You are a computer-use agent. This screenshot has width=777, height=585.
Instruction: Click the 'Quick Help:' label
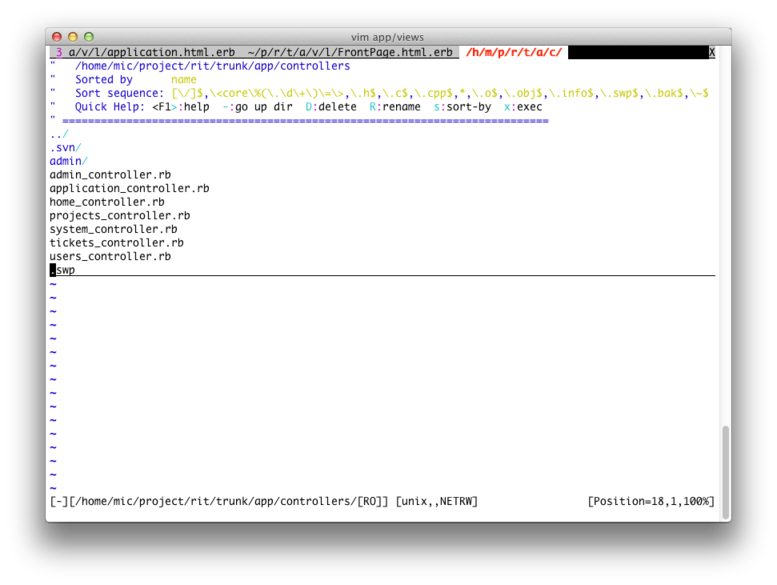coord(110,106)
